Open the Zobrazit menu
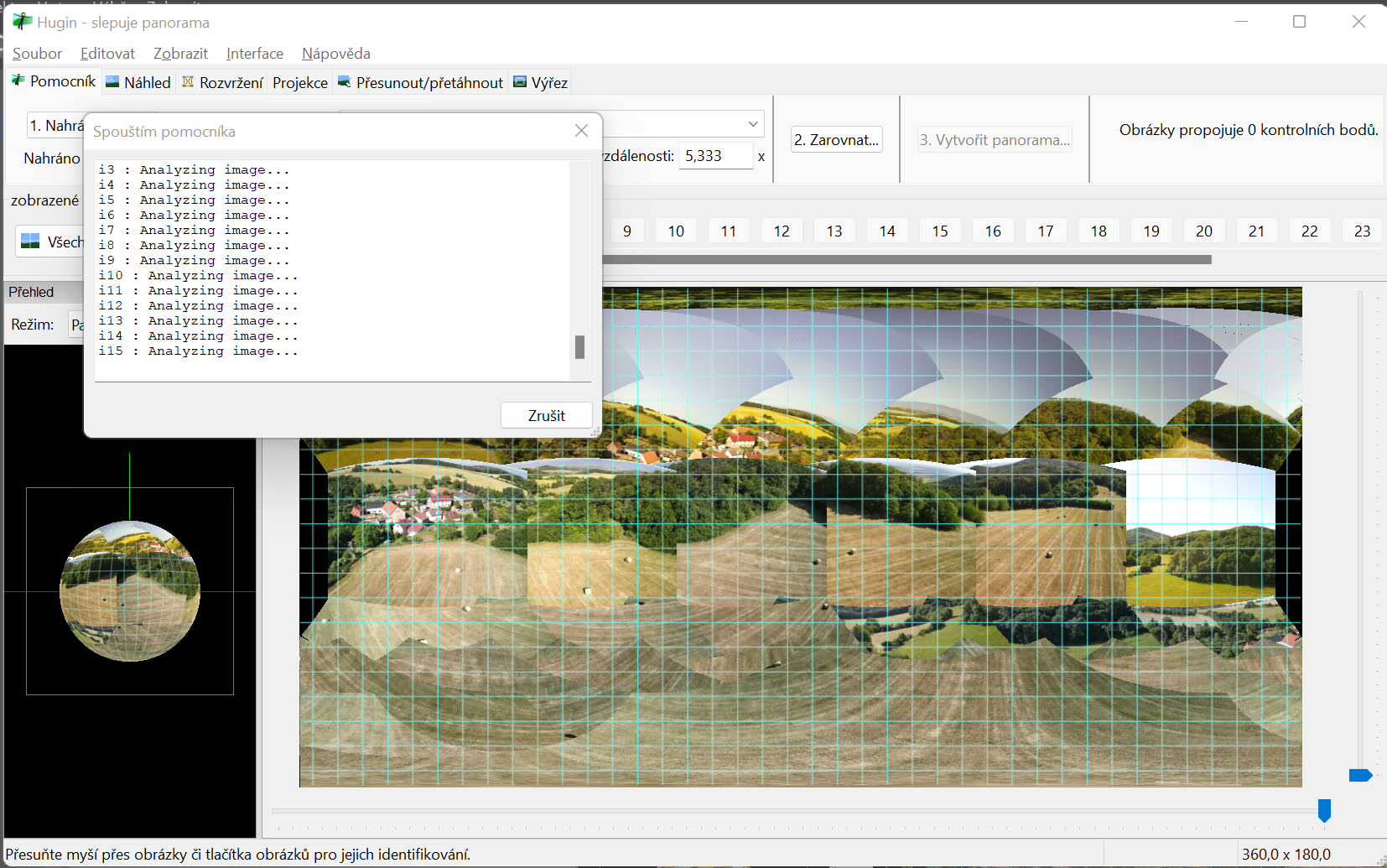This screenshot has height=868, width=1387. [x=180, y=54]
